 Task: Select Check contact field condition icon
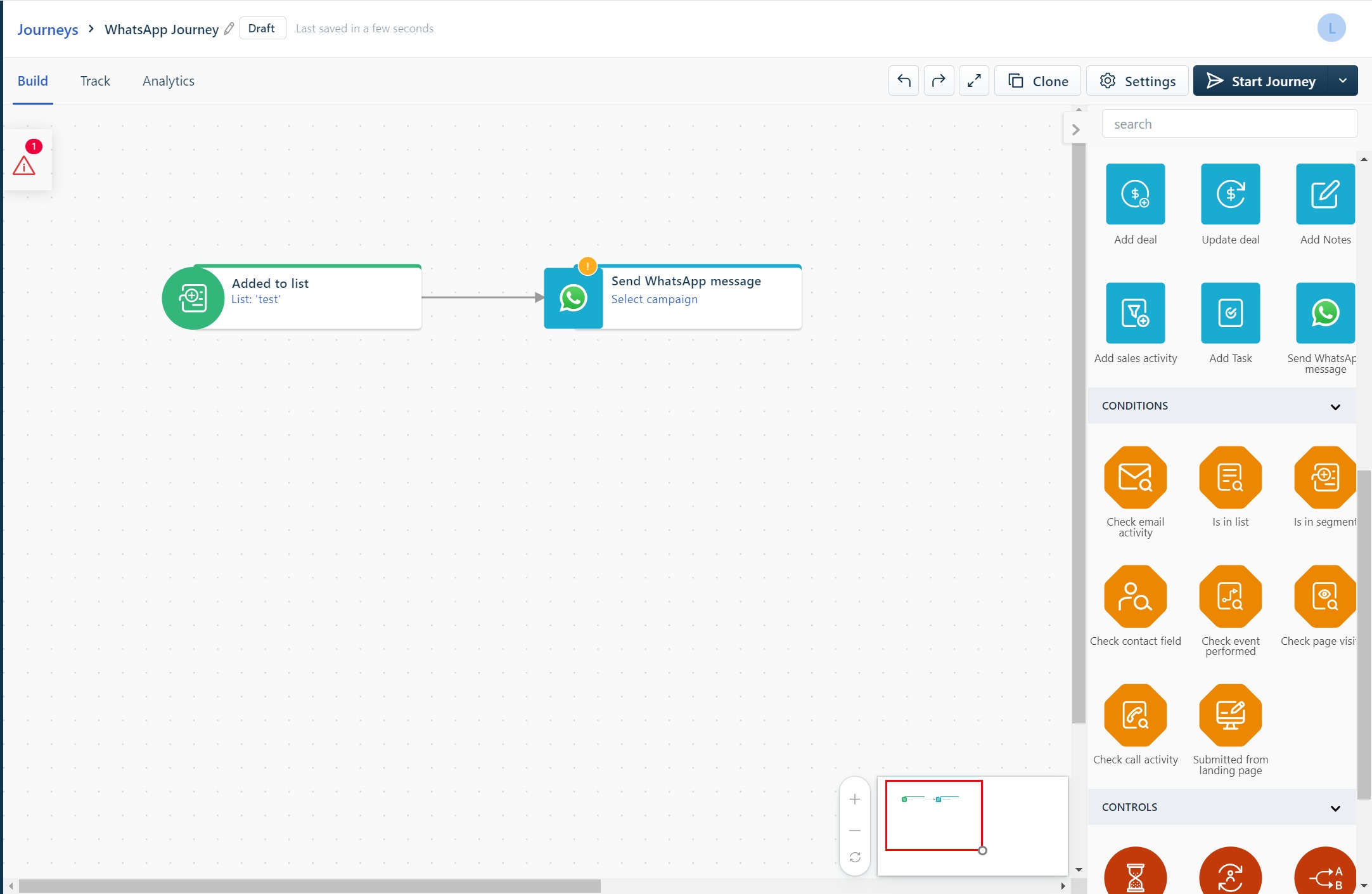[1135, 596]
